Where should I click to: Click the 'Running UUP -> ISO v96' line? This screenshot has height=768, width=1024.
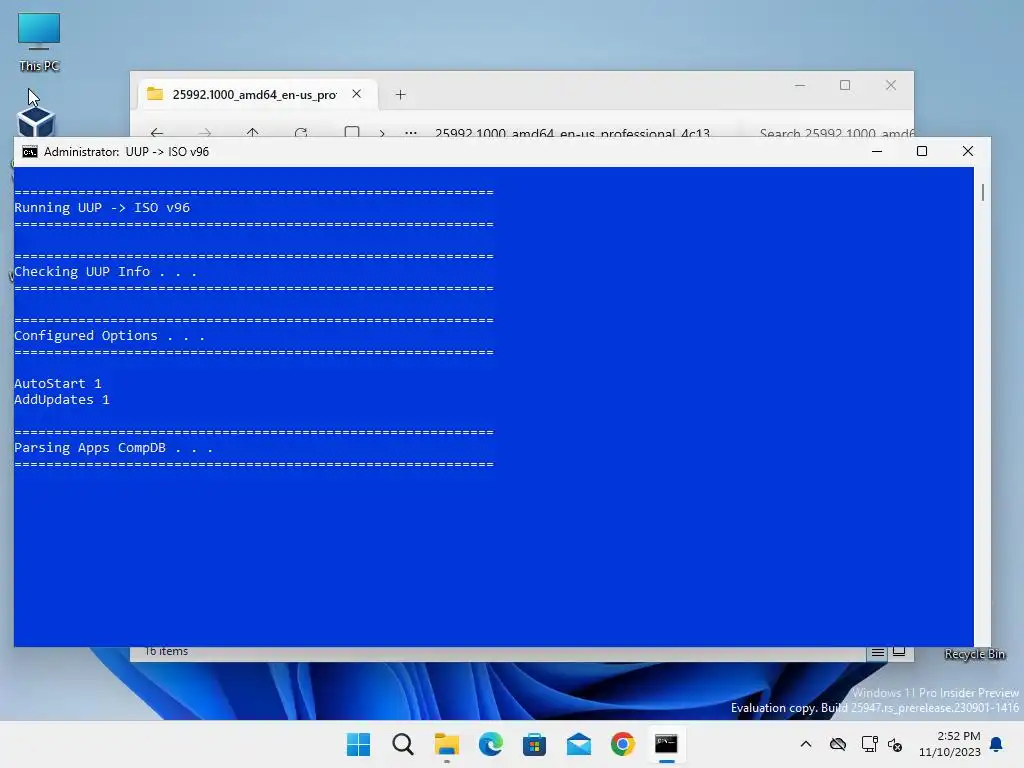click(x=102, y=208)
